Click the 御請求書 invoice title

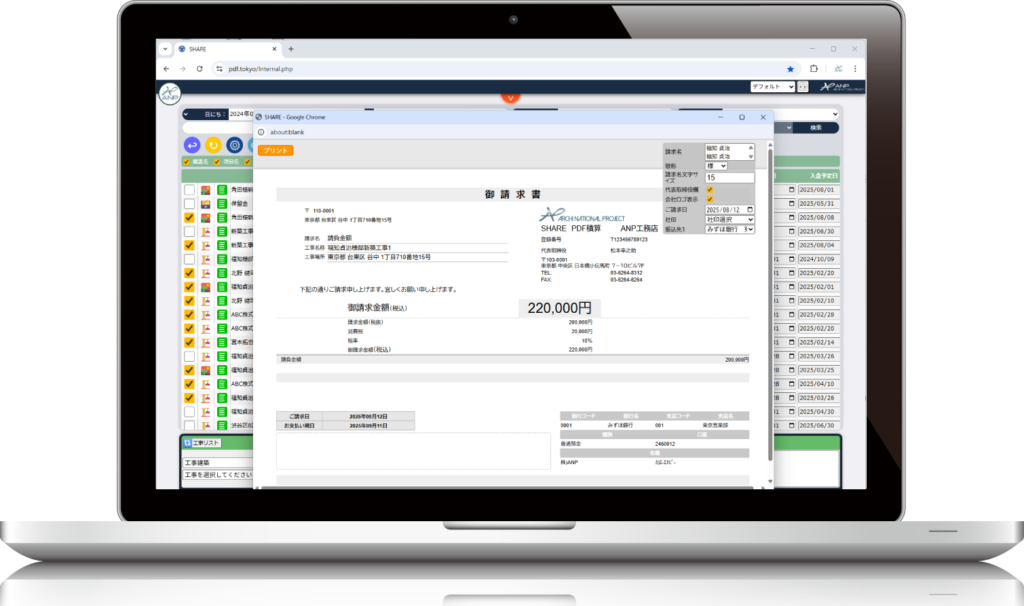tap(513, 195)
